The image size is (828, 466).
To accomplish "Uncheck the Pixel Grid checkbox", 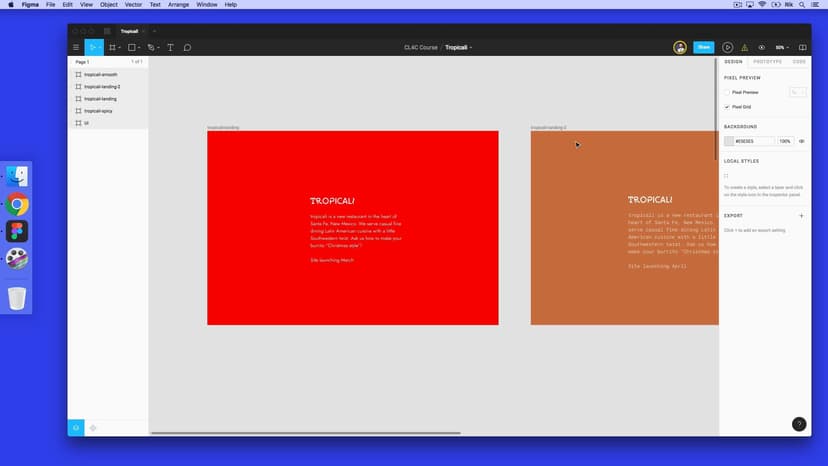I will click(727, 106).
